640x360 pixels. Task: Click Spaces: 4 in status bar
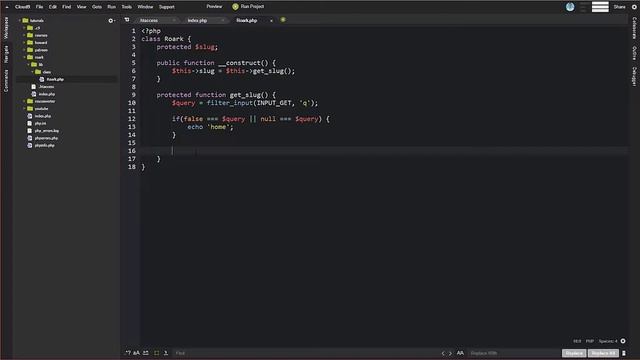click(608, 341)
